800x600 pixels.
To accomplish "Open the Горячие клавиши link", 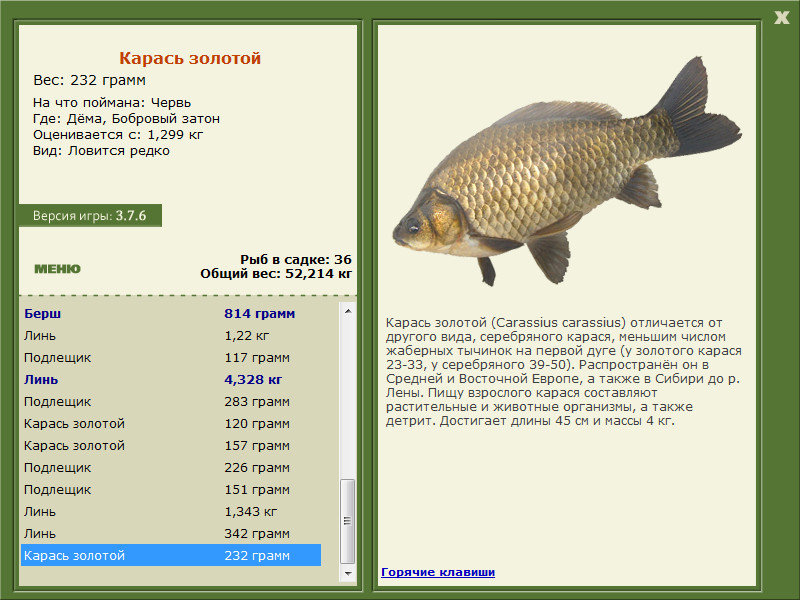I will click(x=438, y=572).
